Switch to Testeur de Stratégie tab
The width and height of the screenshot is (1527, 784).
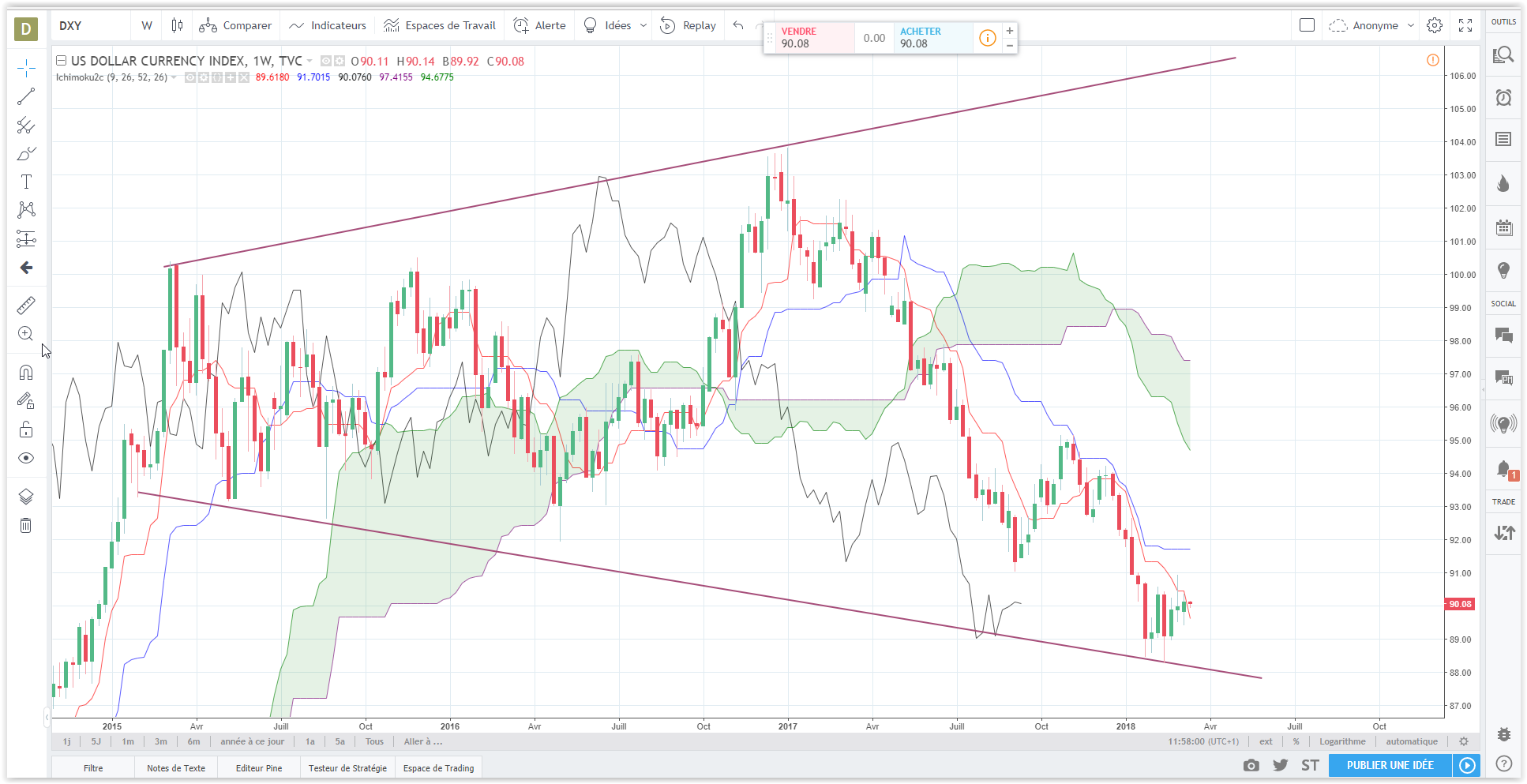click(x=347, y=768)
